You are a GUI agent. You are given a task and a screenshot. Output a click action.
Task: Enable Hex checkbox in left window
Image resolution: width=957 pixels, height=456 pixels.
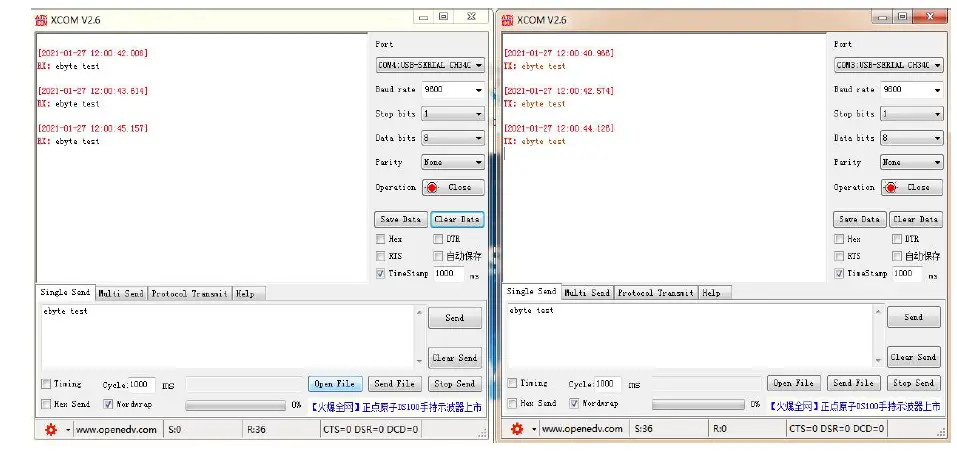[380, 239]
